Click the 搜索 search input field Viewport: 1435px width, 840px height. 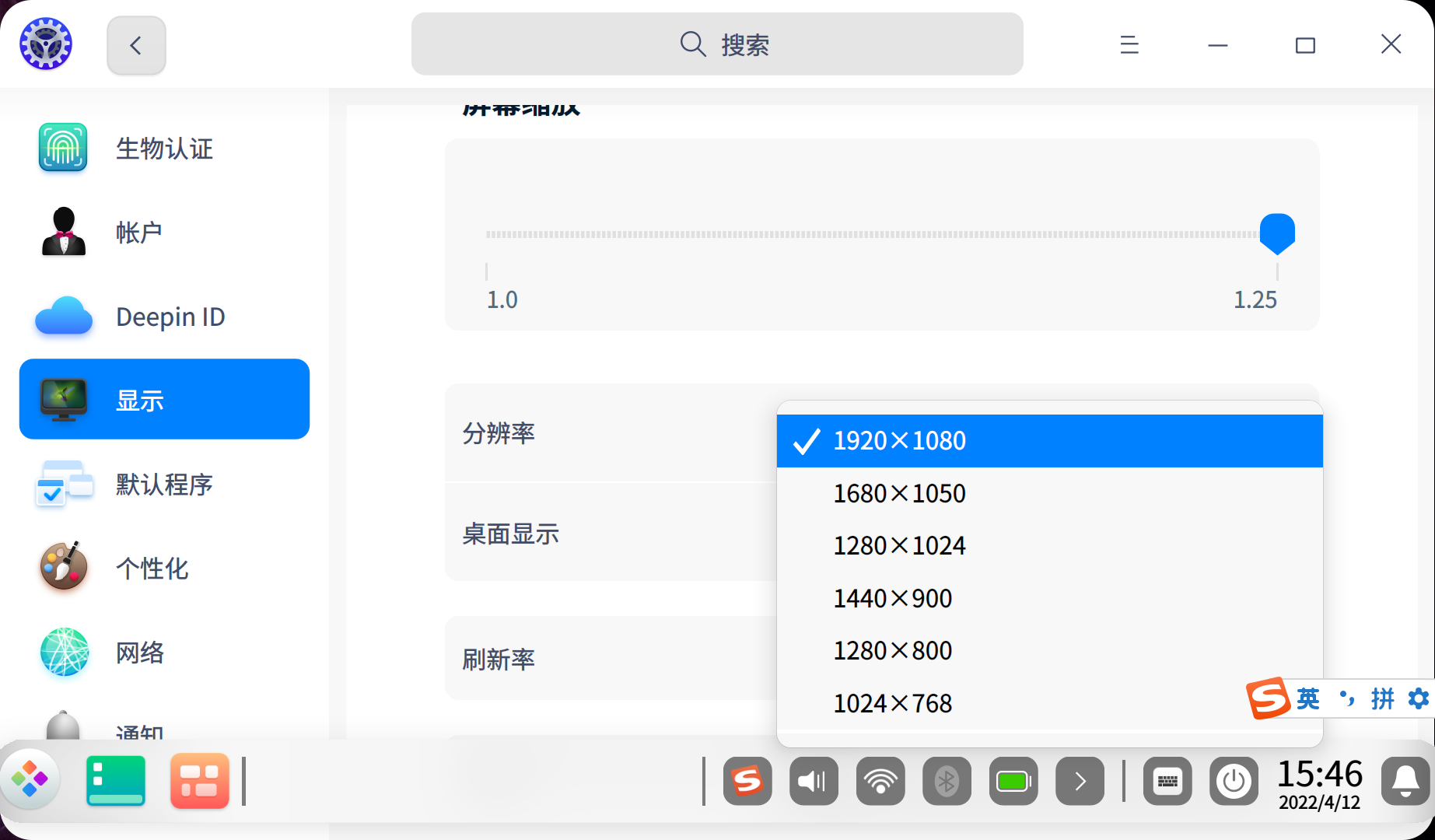[716, 44]
